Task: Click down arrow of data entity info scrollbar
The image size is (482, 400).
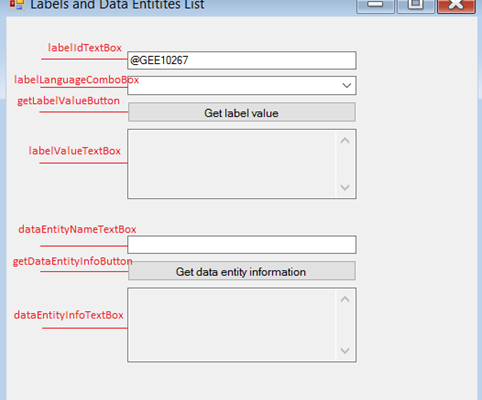Action: tap(345, 351)
